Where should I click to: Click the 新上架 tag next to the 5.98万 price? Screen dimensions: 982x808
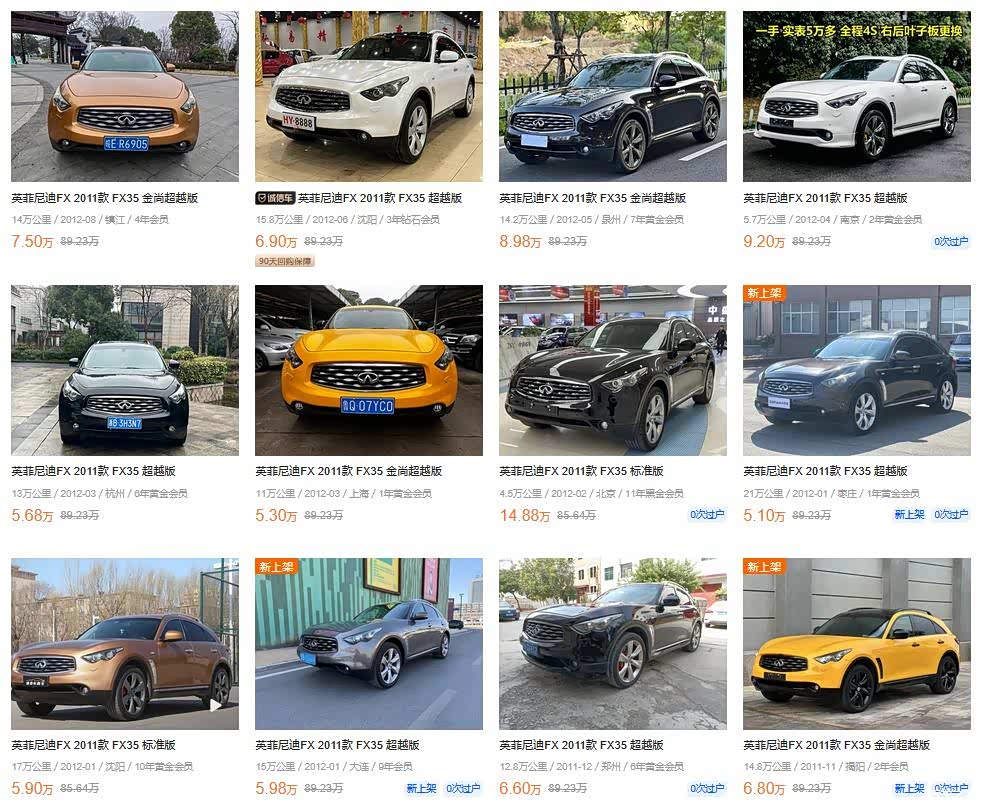(x=421, y=788)
